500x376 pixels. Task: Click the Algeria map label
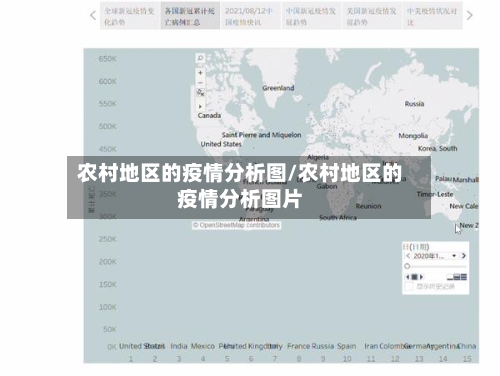tap(318, 156)
